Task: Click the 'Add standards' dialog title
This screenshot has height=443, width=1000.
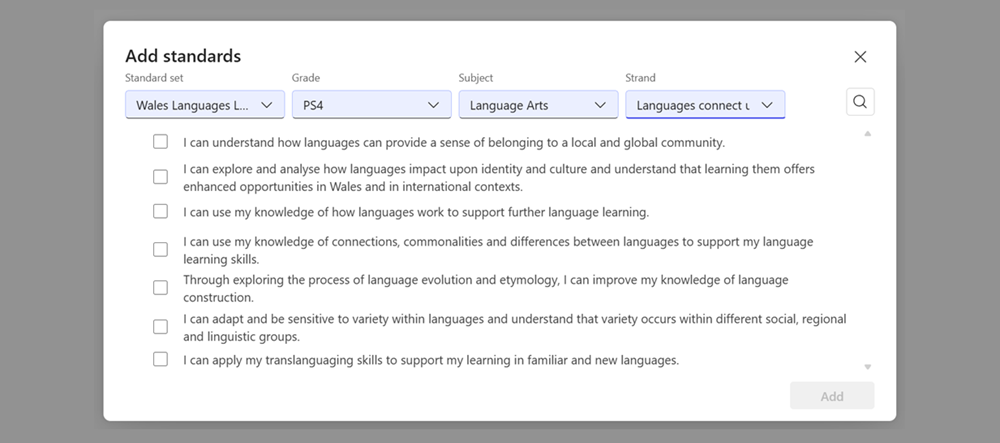Action: 183,56
